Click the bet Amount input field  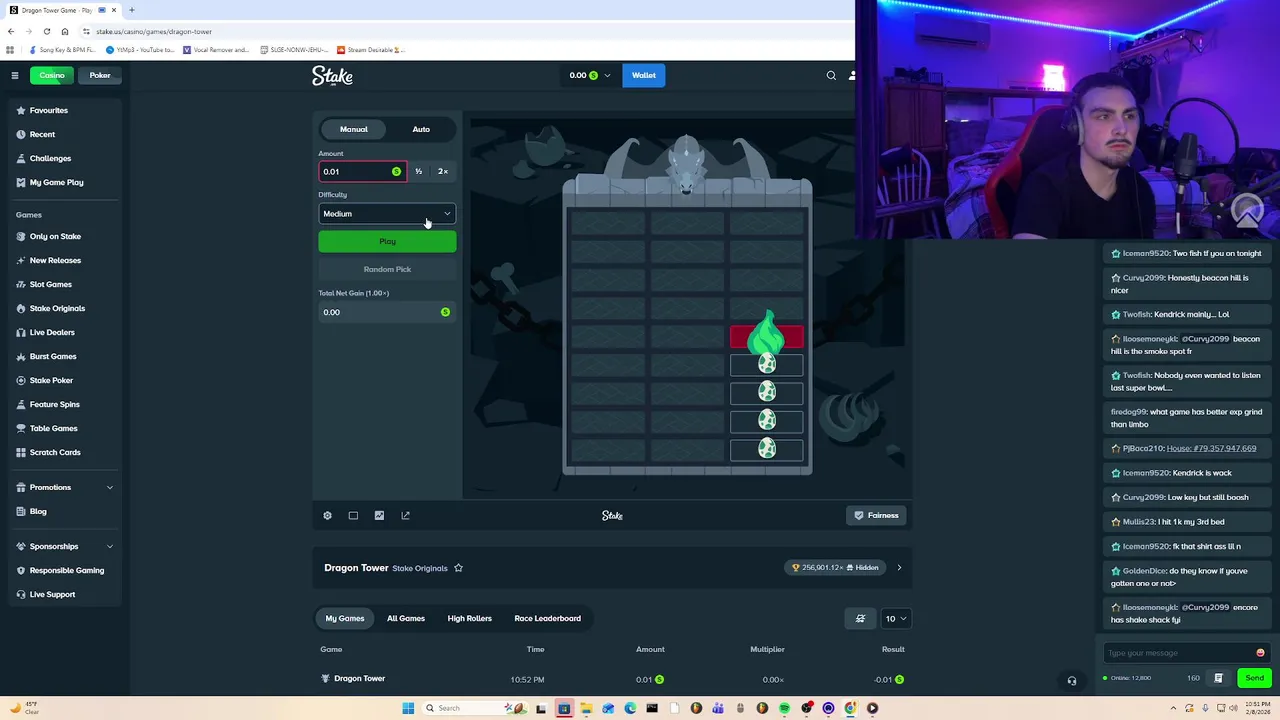362,171
